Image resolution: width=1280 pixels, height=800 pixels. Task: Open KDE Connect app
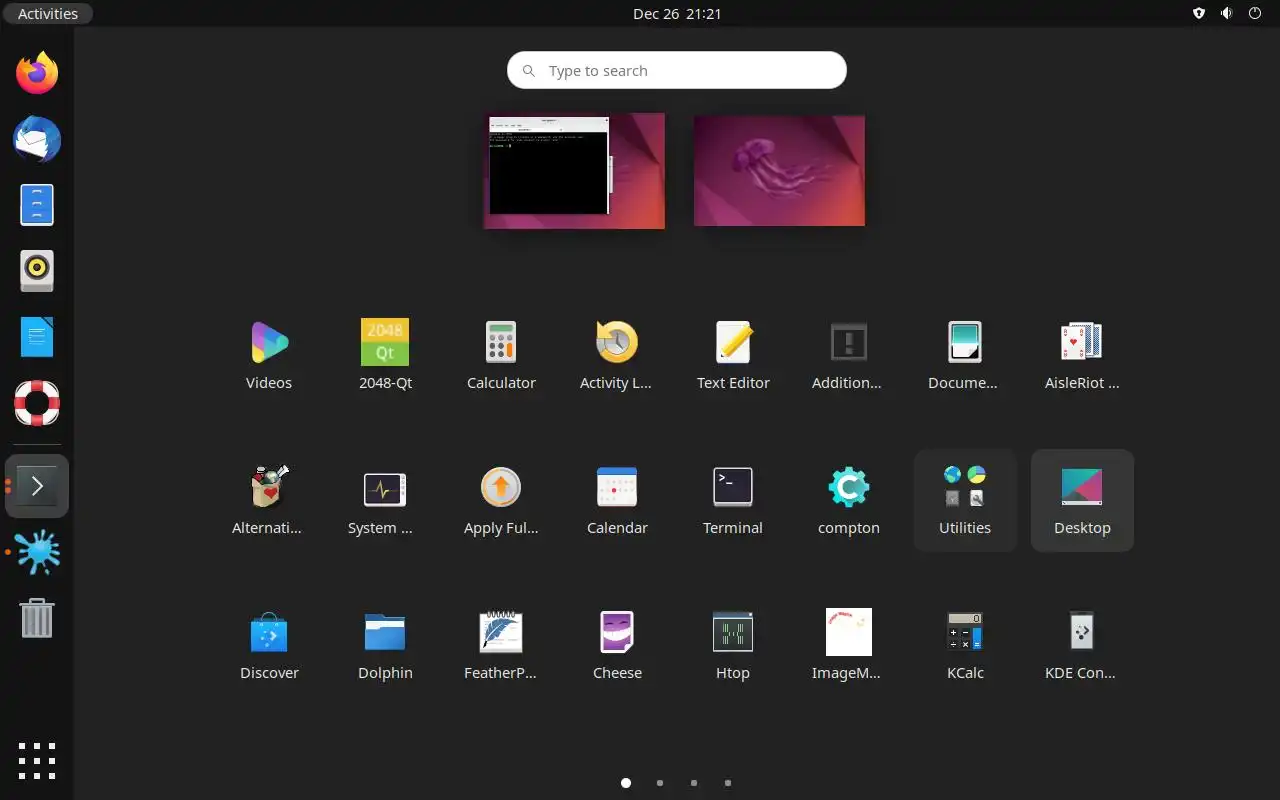click(x=1082, y=645)
